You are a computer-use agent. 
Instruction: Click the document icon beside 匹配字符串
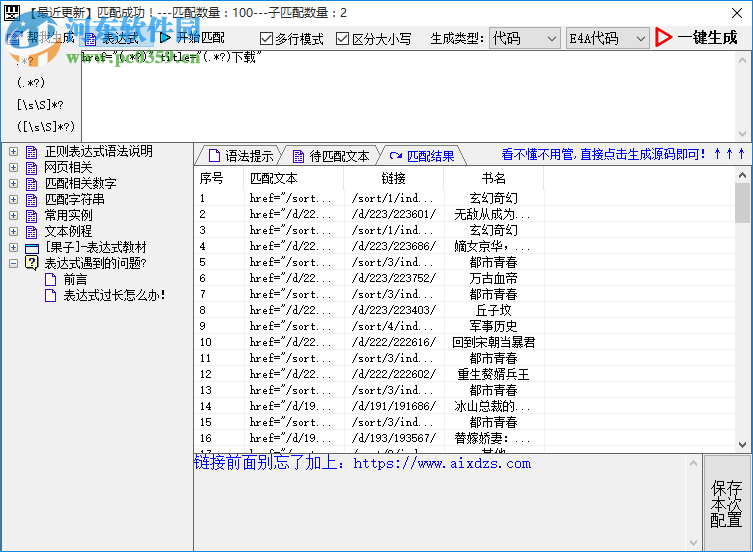point(32,199)
